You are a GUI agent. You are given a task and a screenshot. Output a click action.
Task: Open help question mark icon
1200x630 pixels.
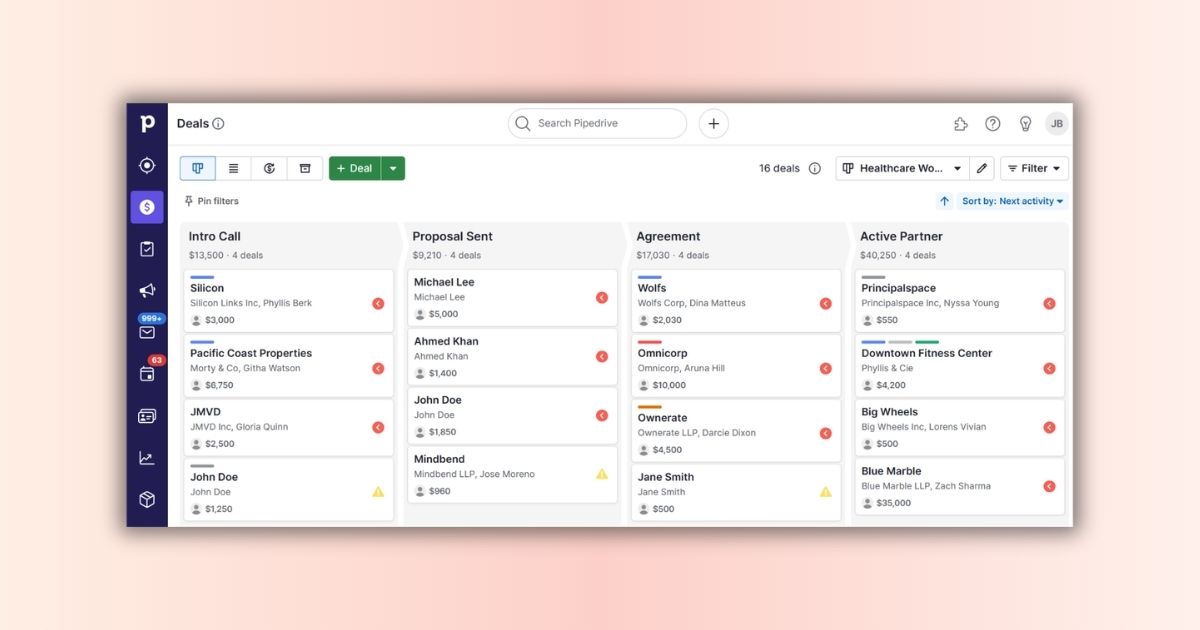pyautogui.click(x=993, y=124)
